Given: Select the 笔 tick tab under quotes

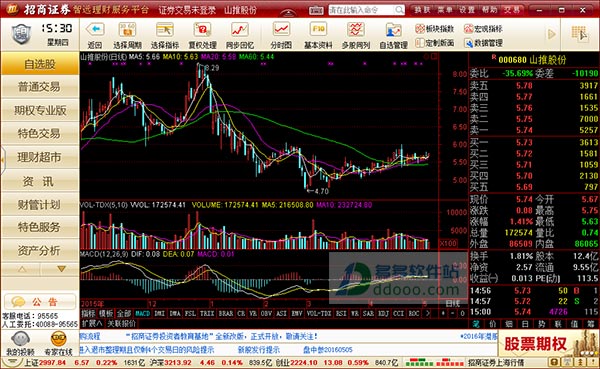Looking at the screenshot, I should click(x=476, y=324).
